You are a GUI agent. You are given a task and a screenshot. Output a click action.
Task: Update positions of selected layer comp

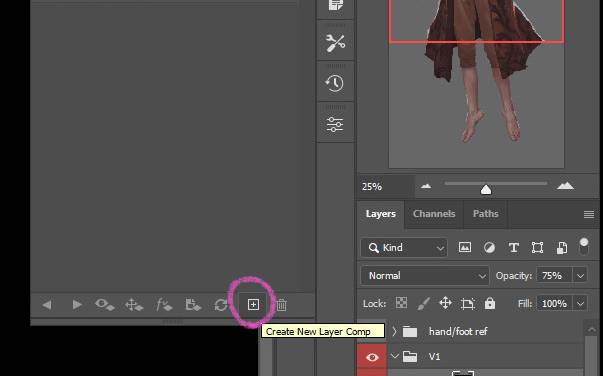[x=134, y=305]
